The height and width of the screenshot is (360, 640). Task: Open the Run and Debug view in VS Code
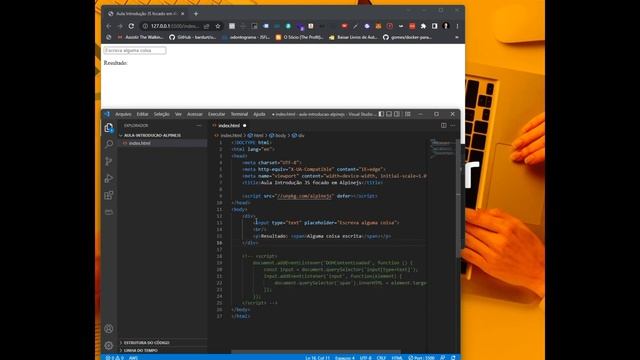pyautogui.click(x=109, y=178)
